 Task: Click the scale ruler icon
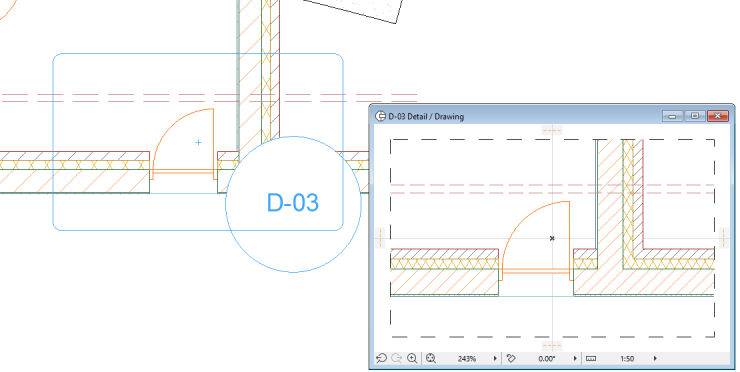(591, 358)
